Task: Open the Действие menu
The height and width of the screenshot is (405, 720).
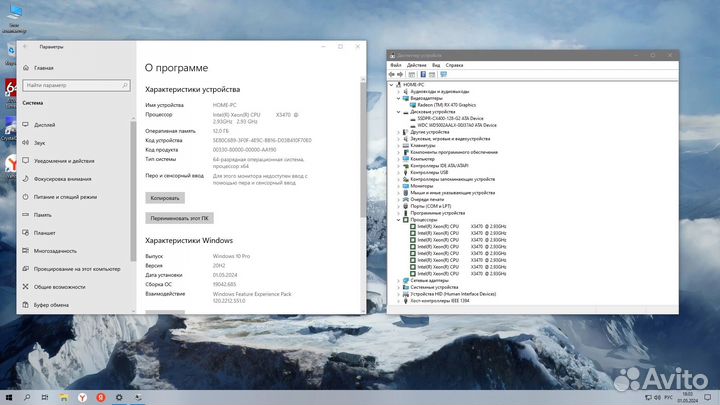Action: [416, 65]
